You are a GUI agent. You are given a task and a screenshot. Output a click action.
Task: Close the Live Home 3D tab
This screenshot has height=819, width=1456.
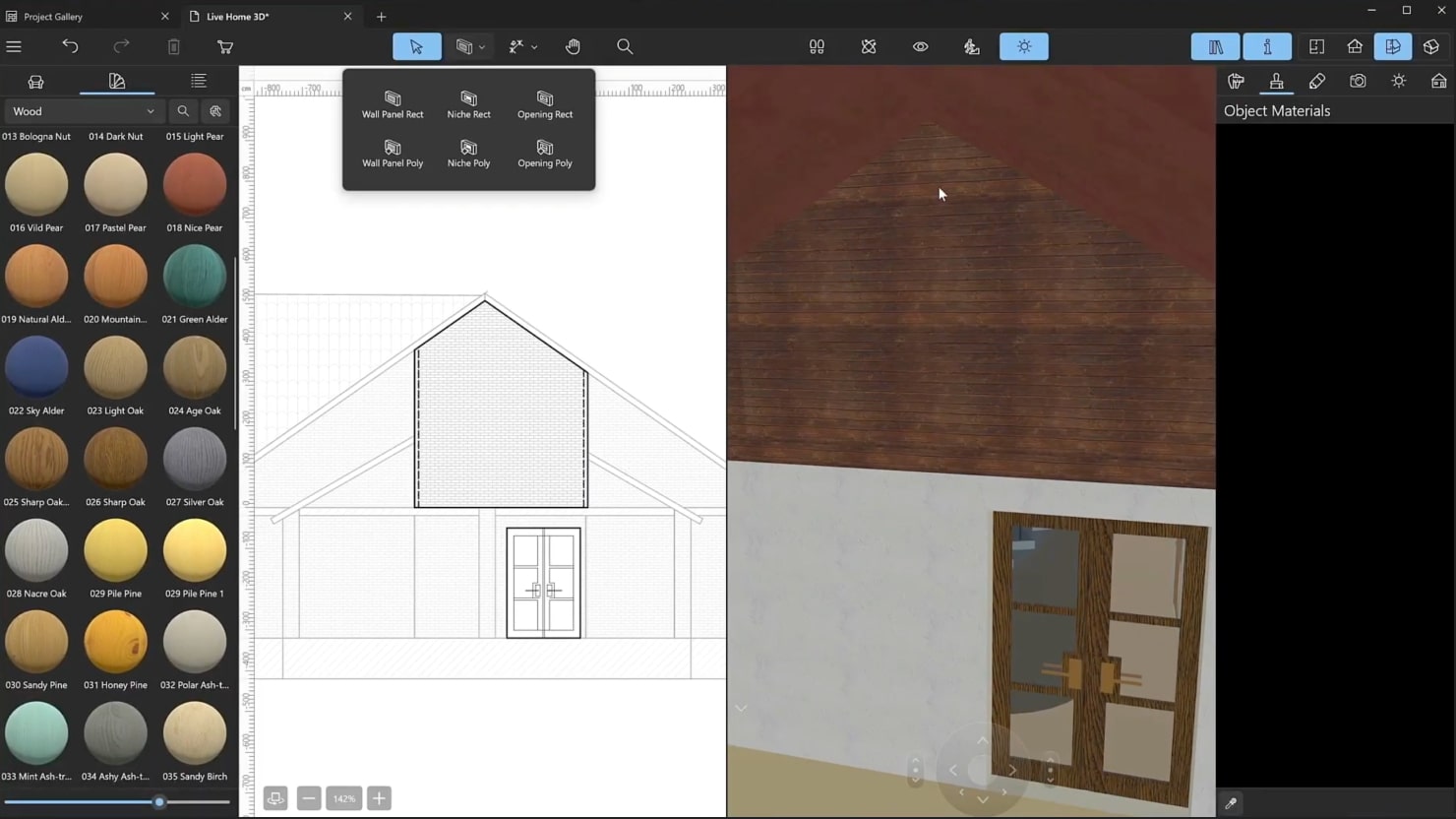(347, 17)
